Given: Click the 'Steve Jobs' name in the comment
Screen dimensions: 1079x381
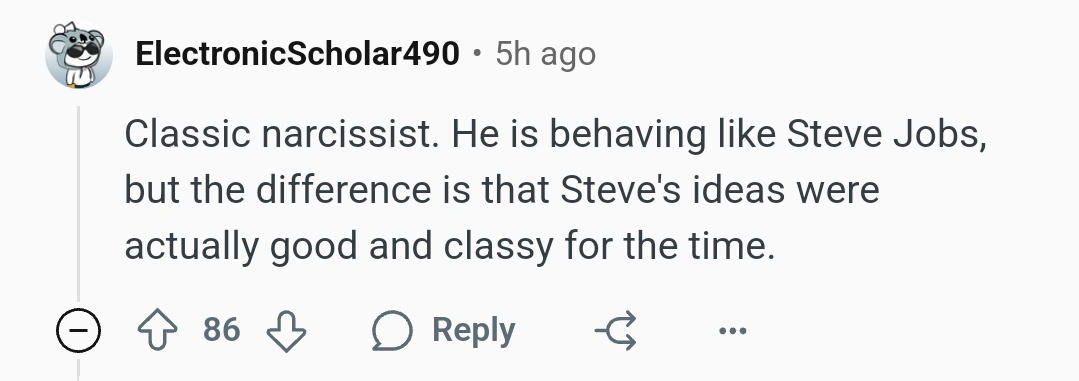Looking at the screenshot, I should tap(886, 133).
